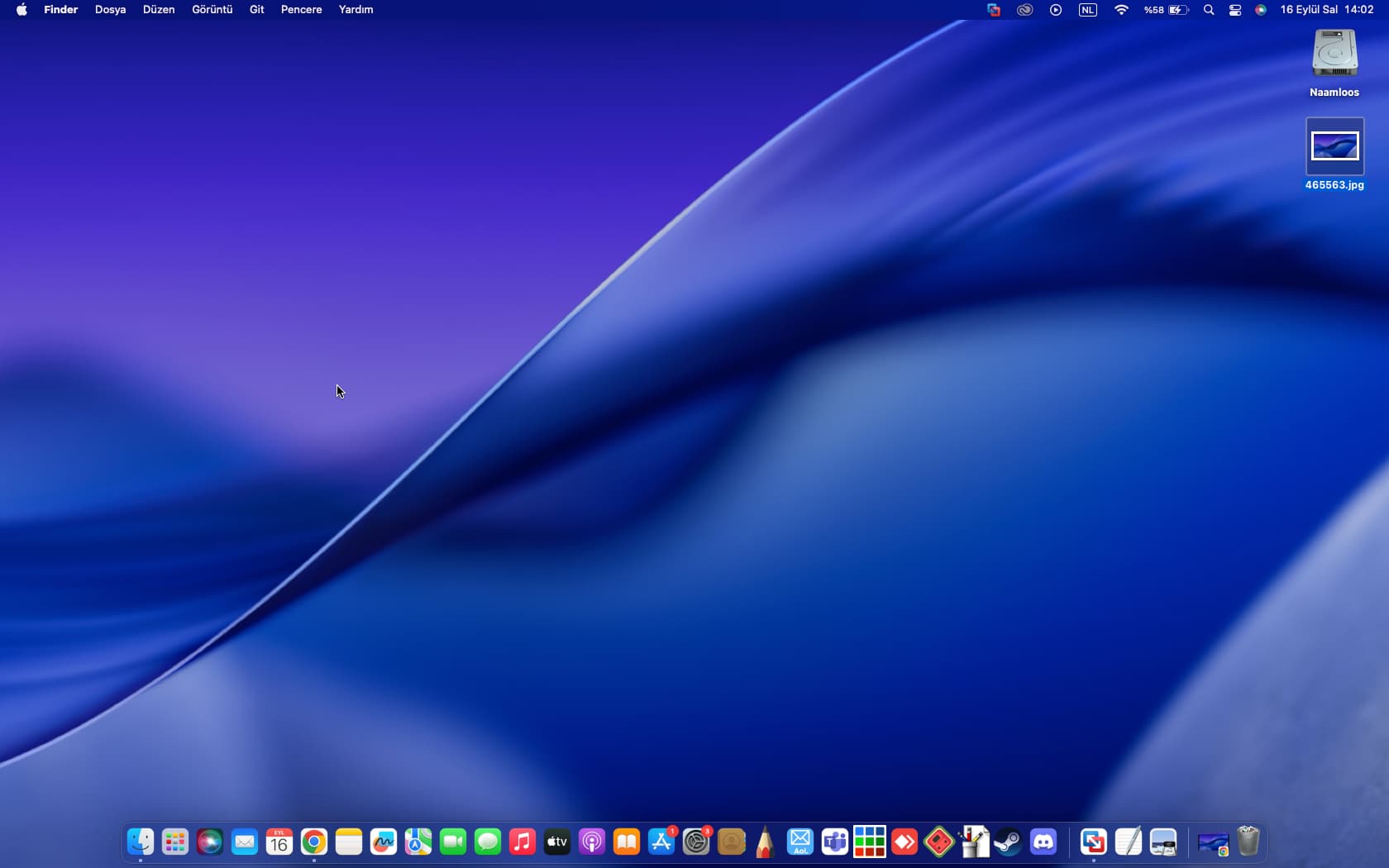Open App Store with update badge
1389x868 pixels.
(x=661, y=842)
